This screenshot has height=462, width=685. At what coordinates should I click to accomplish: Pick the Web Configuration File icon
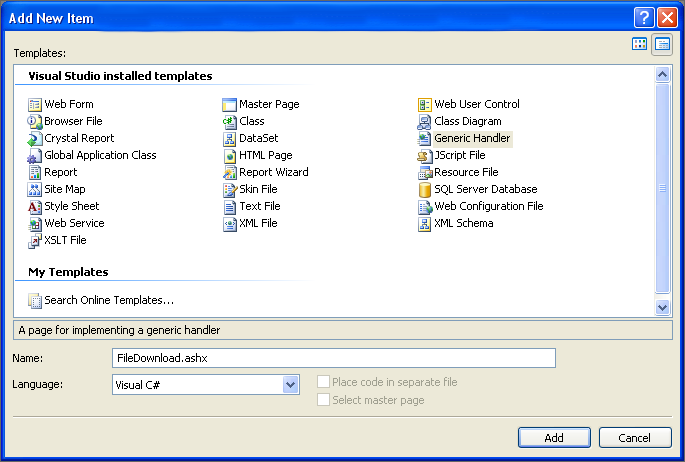tap(424, 207)
